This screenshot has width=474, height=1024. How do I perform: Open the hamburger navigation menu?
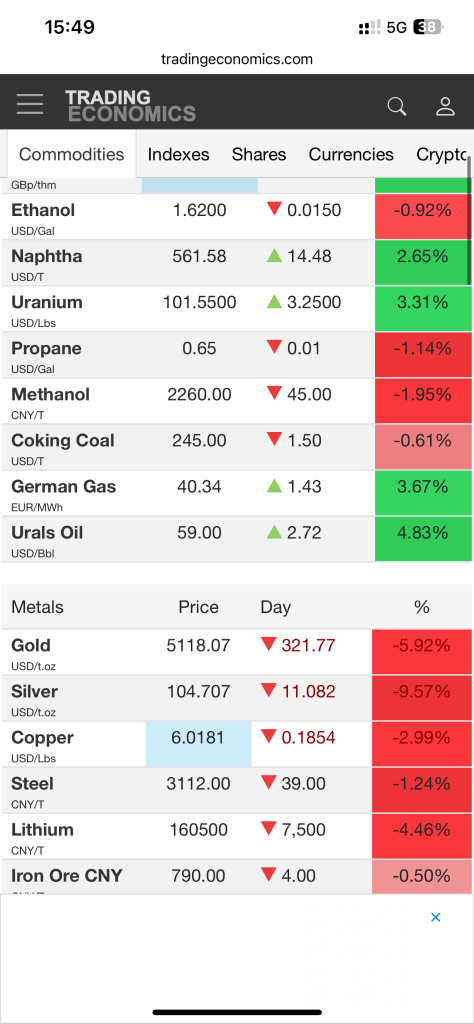(x=30, y=104)
